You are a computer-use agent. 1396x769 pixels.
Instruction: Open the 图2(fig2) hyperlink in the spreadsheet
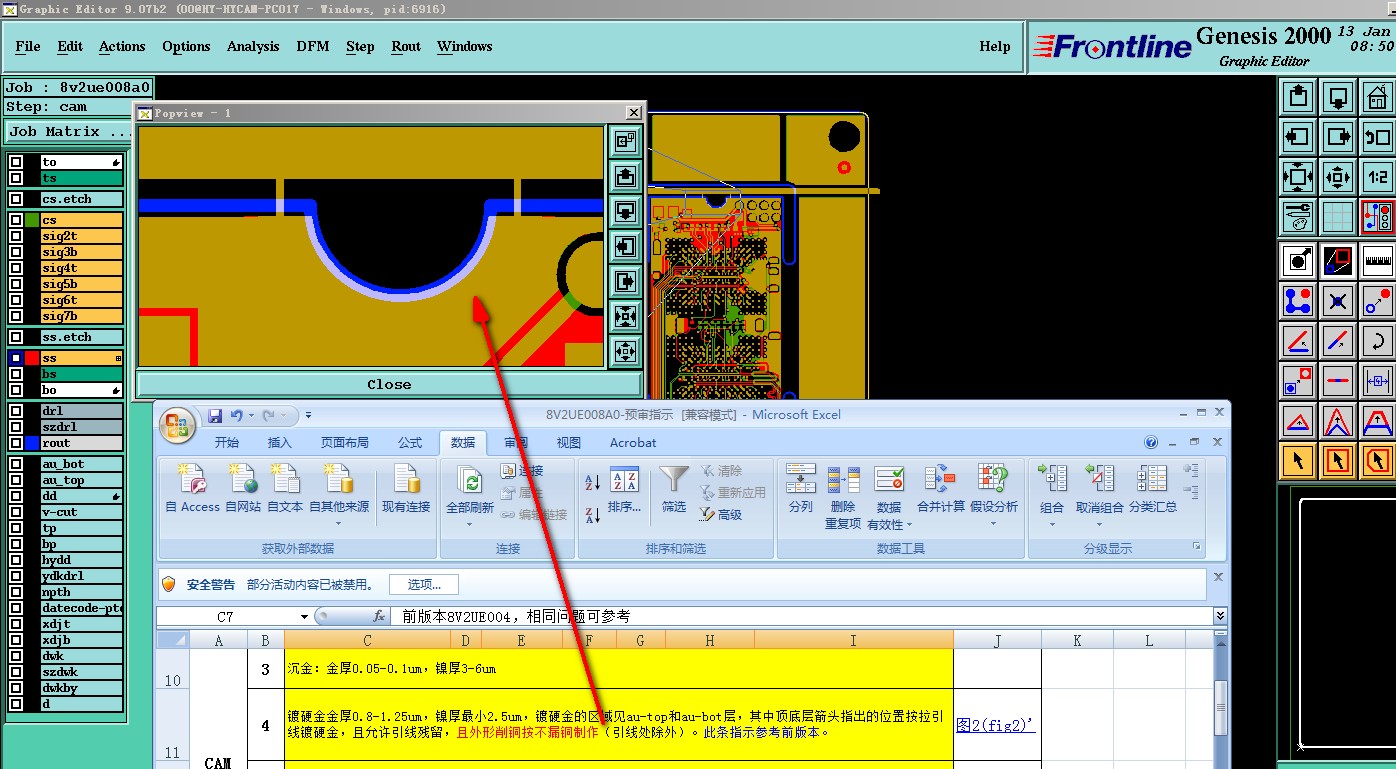pos(995,725)
